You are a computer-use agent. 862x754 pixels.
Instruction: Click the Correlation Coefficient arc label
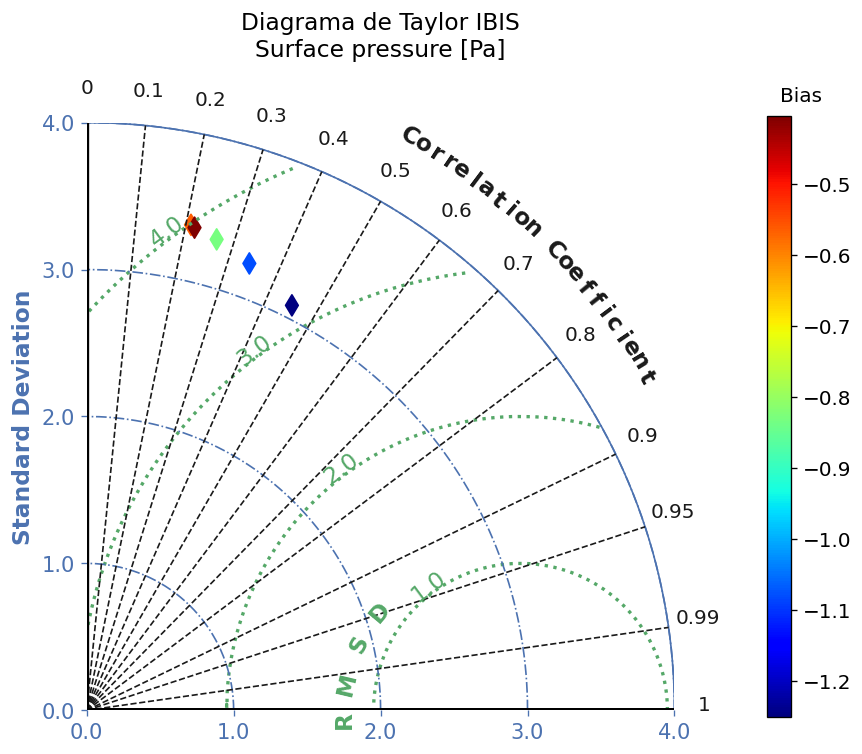tap(528, 255)
